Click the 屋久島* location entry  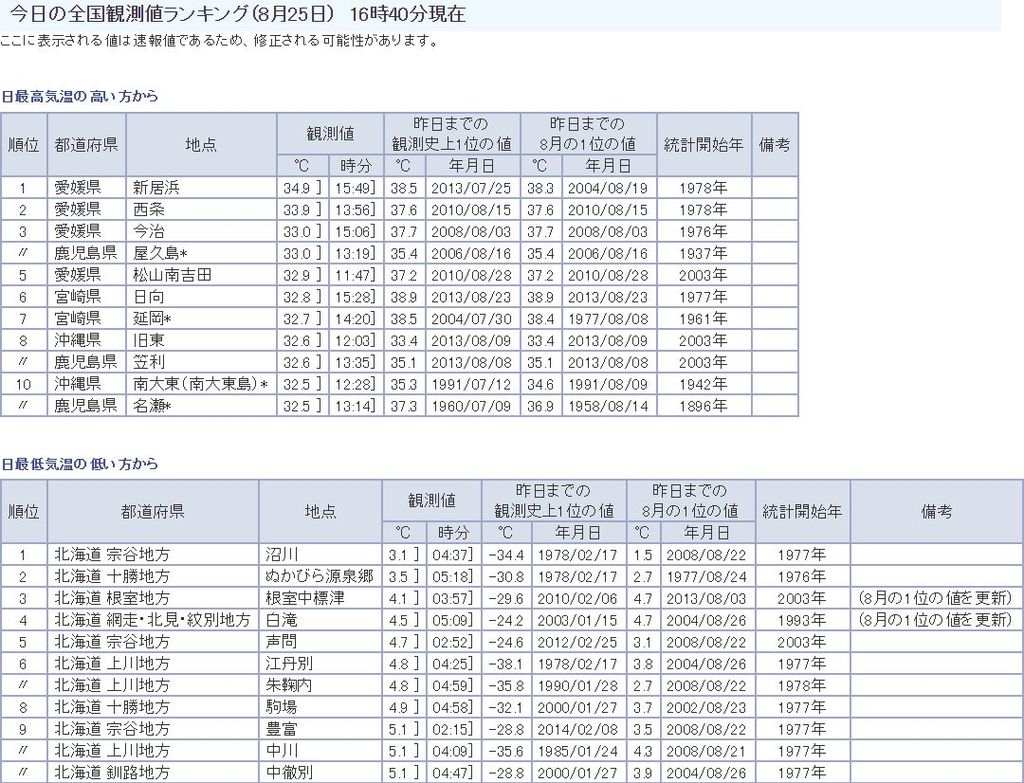[161, 253]
